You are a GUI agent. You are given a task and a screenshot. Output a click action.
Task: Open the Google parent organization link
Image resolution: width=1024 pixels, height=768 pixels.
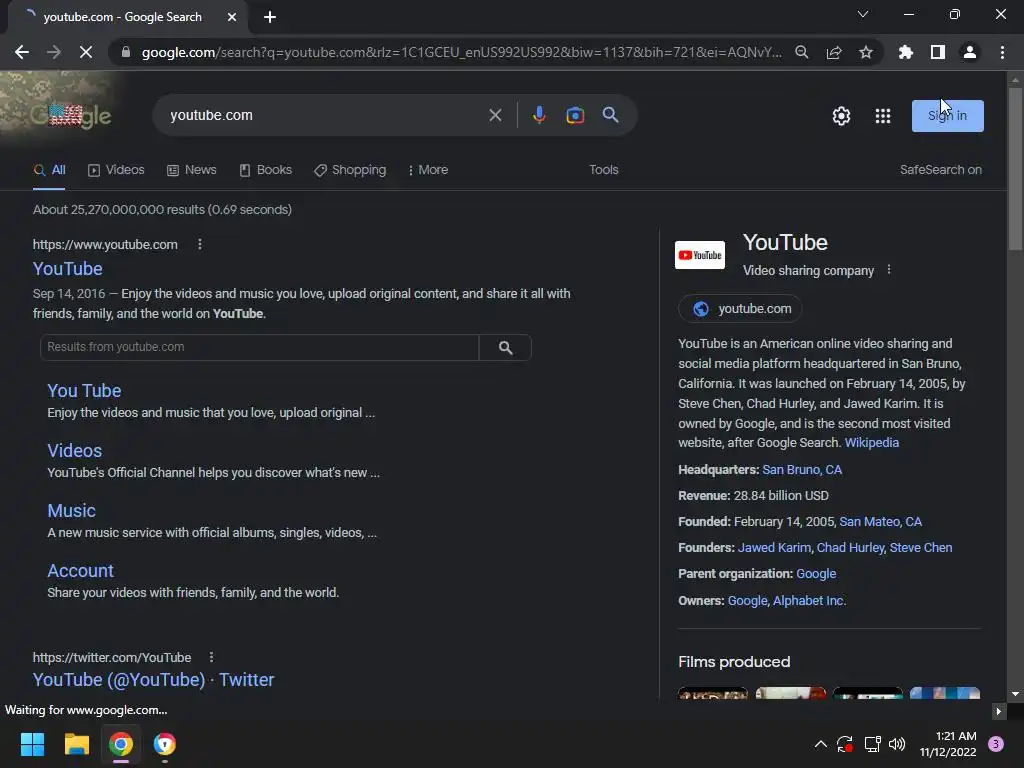point(816,574)
